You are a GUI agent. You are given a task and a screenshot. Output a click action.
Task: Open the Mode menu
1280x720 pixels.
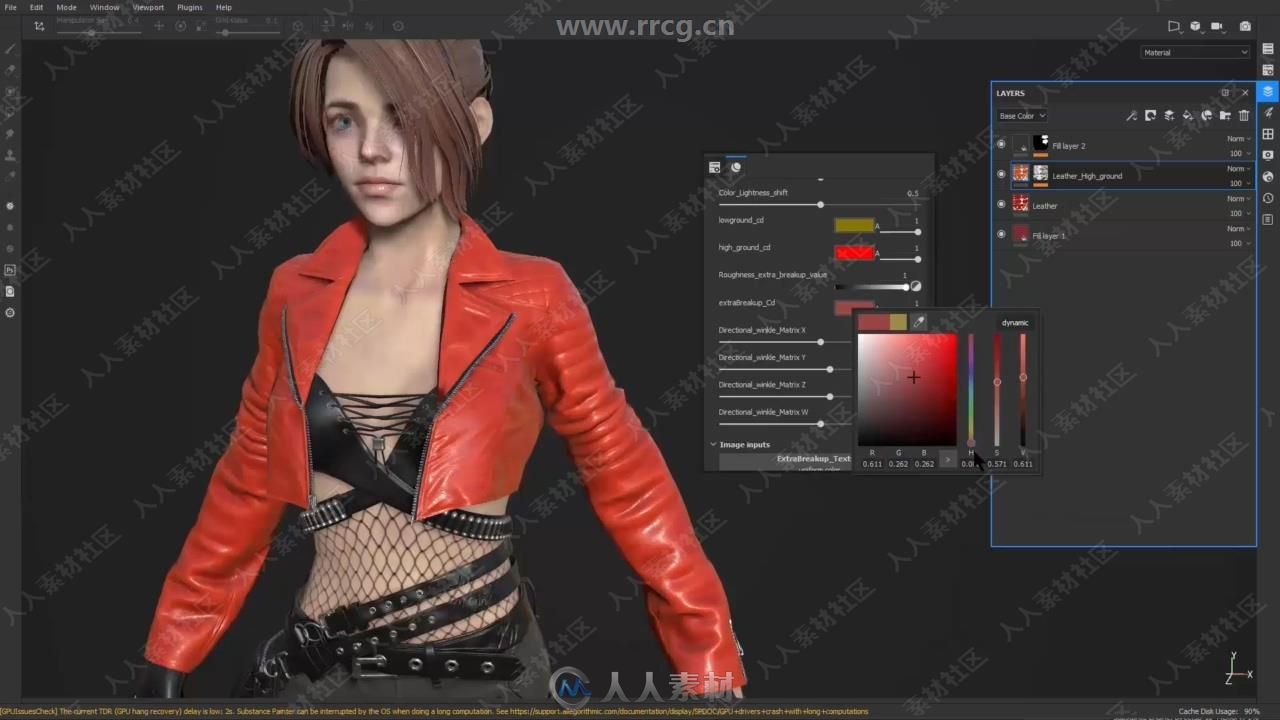[x=66, y=7]
